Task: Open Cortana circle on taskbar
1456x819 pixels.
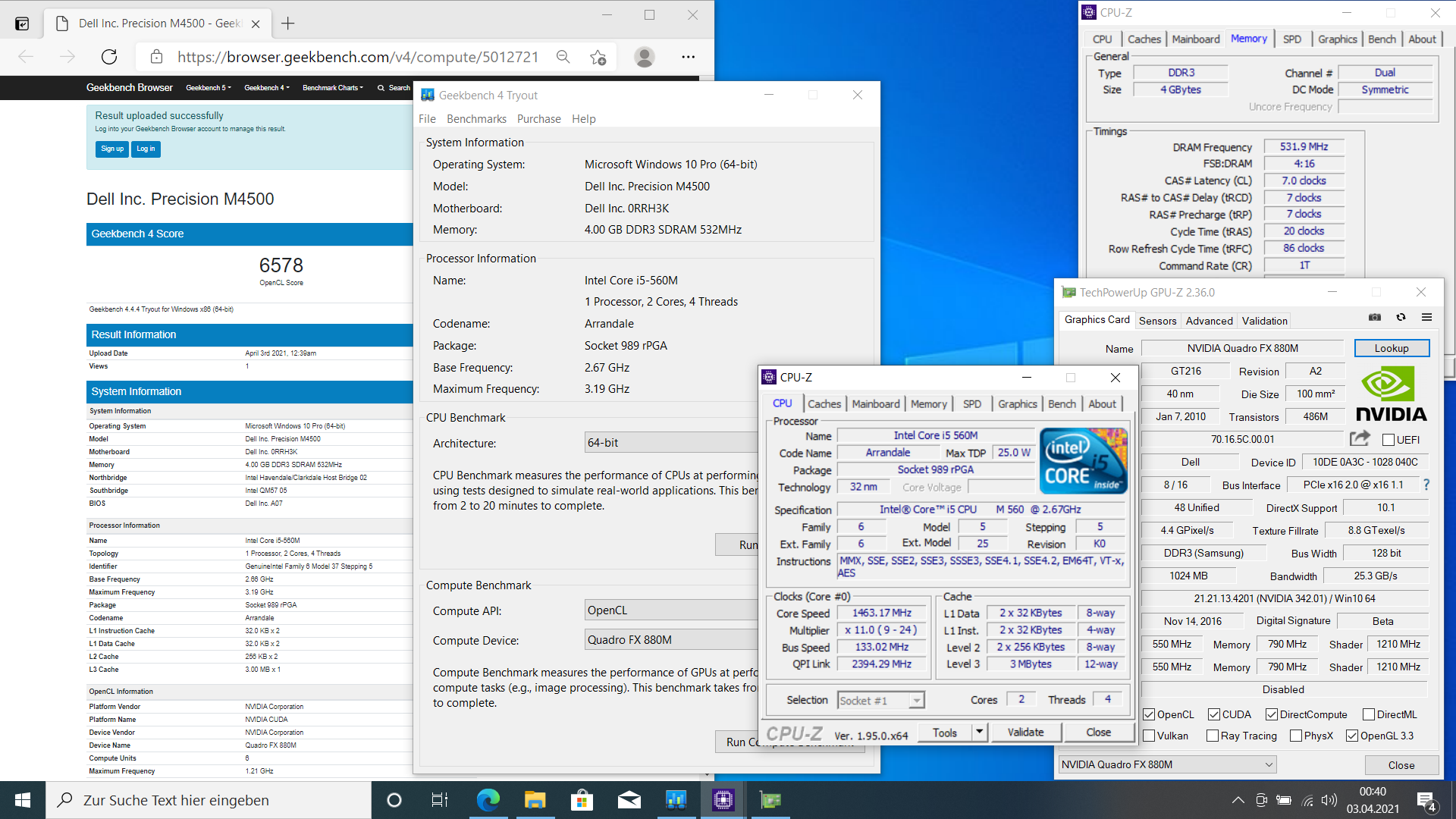Action: (394, 800)
